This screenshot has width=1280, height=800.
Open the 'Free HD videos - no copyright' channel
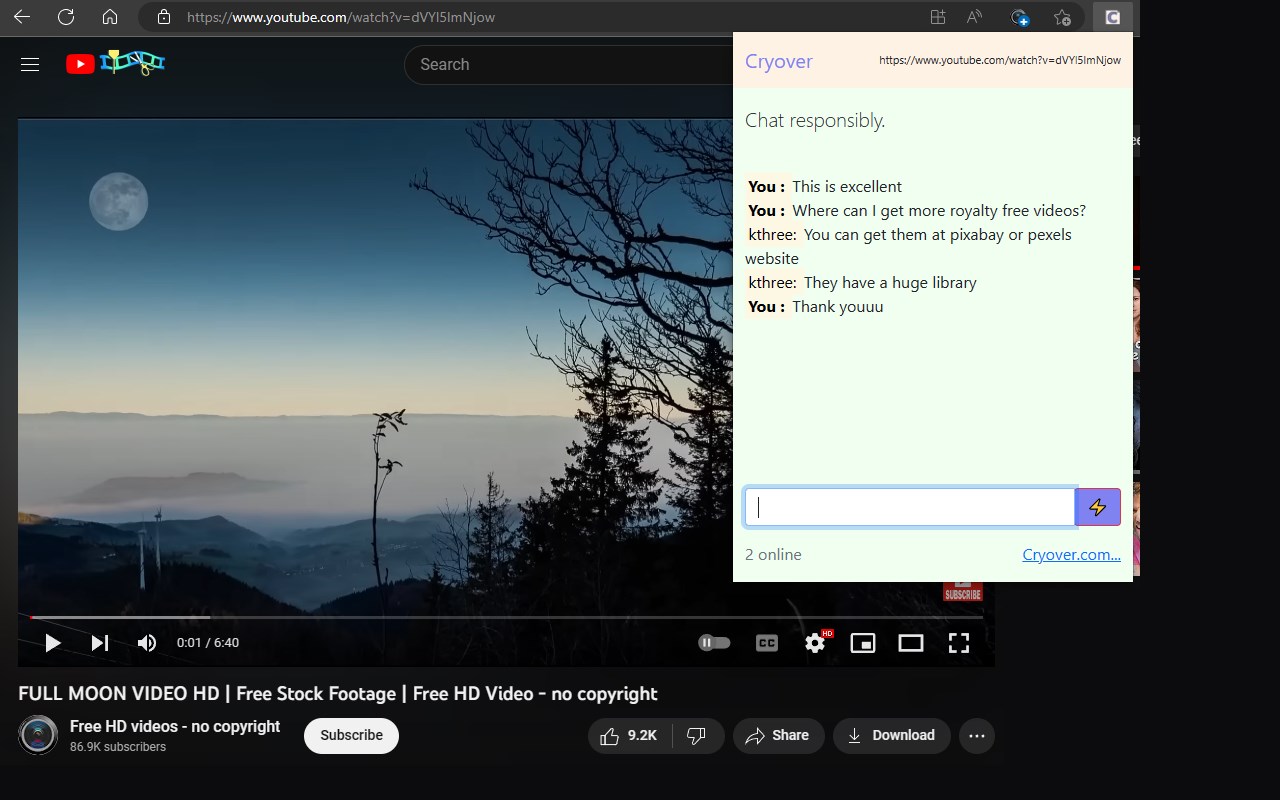175,727
